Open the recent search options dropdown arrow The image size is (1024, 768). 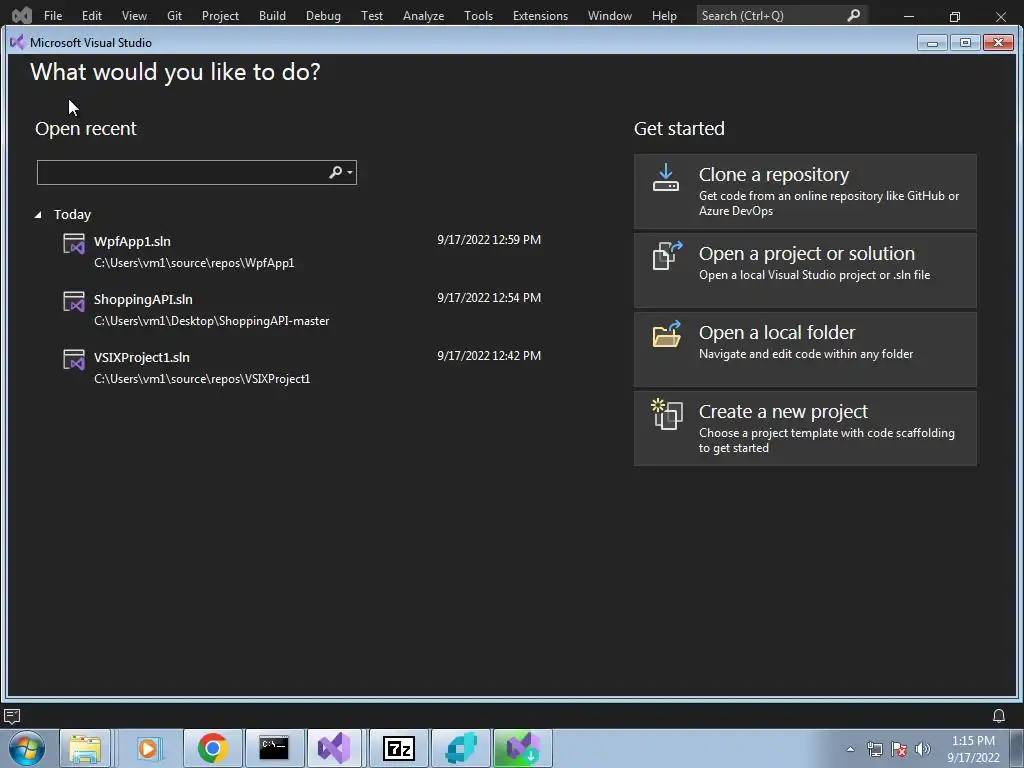pyautogui.click(x=351, y=172)
